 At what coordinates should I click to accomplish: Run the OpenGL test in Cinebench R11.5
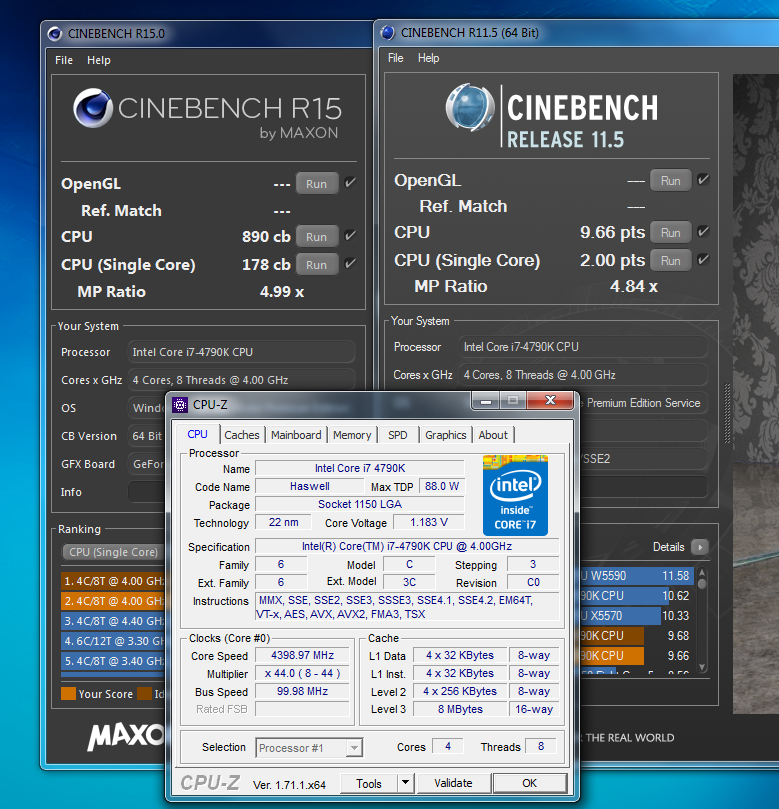pyautogui.click(x=671, y=181)
